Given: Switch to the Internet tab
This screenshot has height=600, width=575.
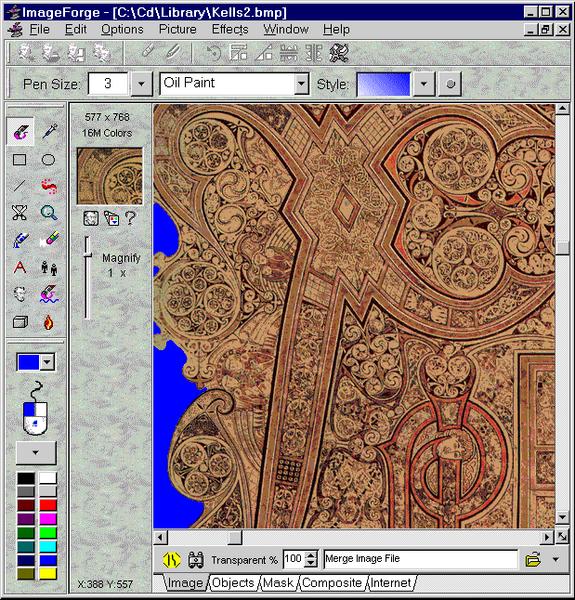Looking at the screenshot, I should pyautogui.click(x=390, y=583).
